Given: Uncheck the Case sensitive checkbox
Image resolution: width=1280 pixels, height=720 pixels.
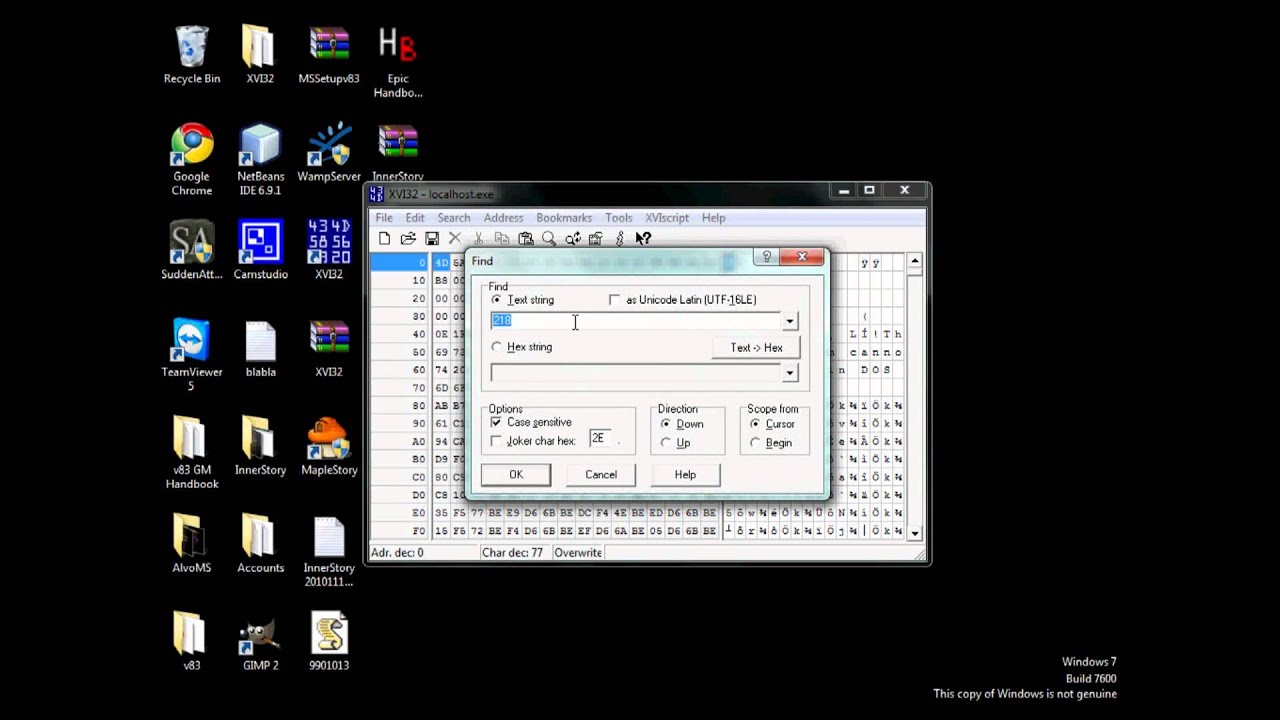Looking at the screenshot, I should coord(497,422).
